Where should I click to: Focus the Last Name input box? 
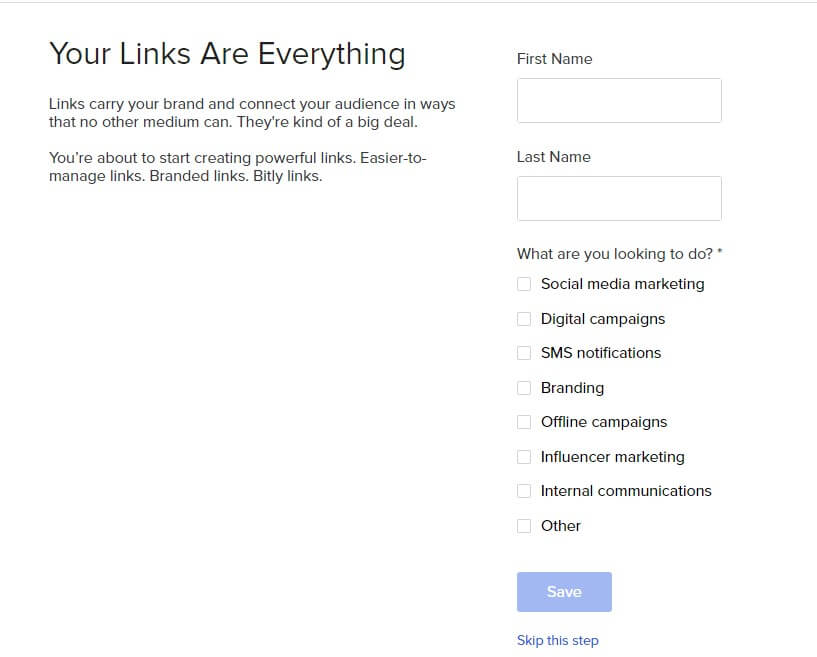[x=618, y=198]
